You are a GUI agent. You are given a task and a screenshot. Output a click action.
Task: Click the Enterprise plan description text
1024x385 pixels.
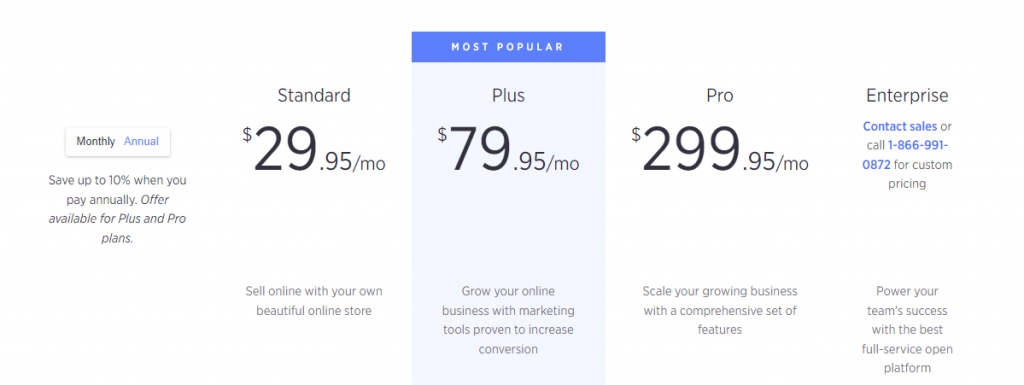[x=907, y=330]
